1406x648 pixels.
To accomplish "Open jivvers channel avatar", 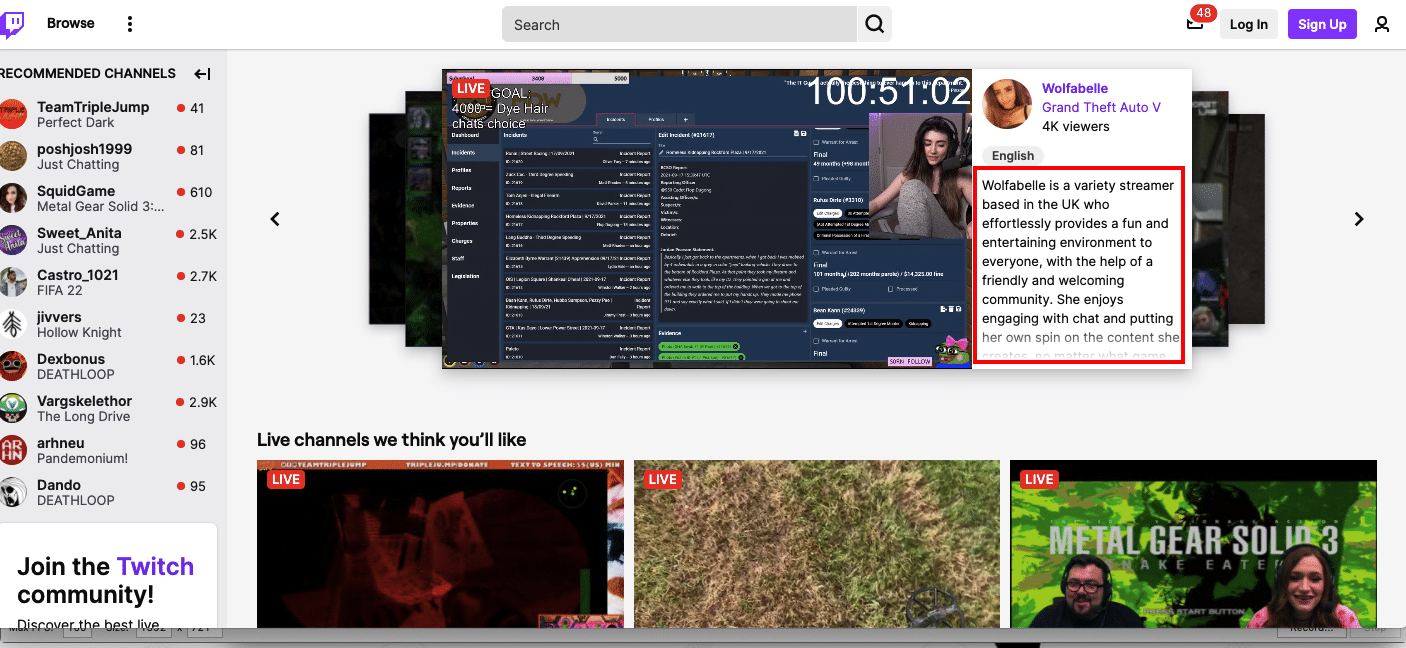I will point(13,324).
